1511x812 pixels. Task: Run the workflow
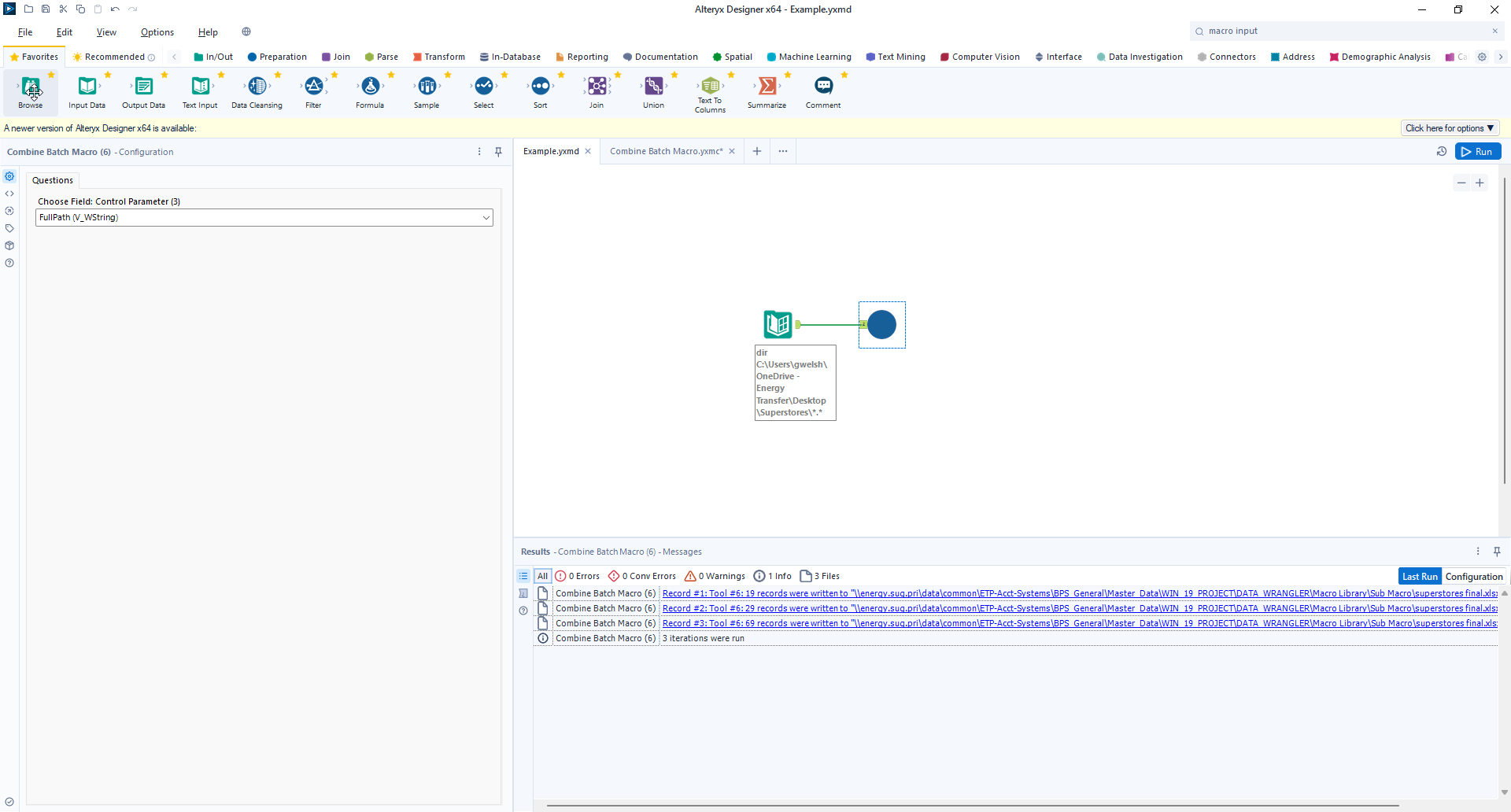click(1477, 152)
